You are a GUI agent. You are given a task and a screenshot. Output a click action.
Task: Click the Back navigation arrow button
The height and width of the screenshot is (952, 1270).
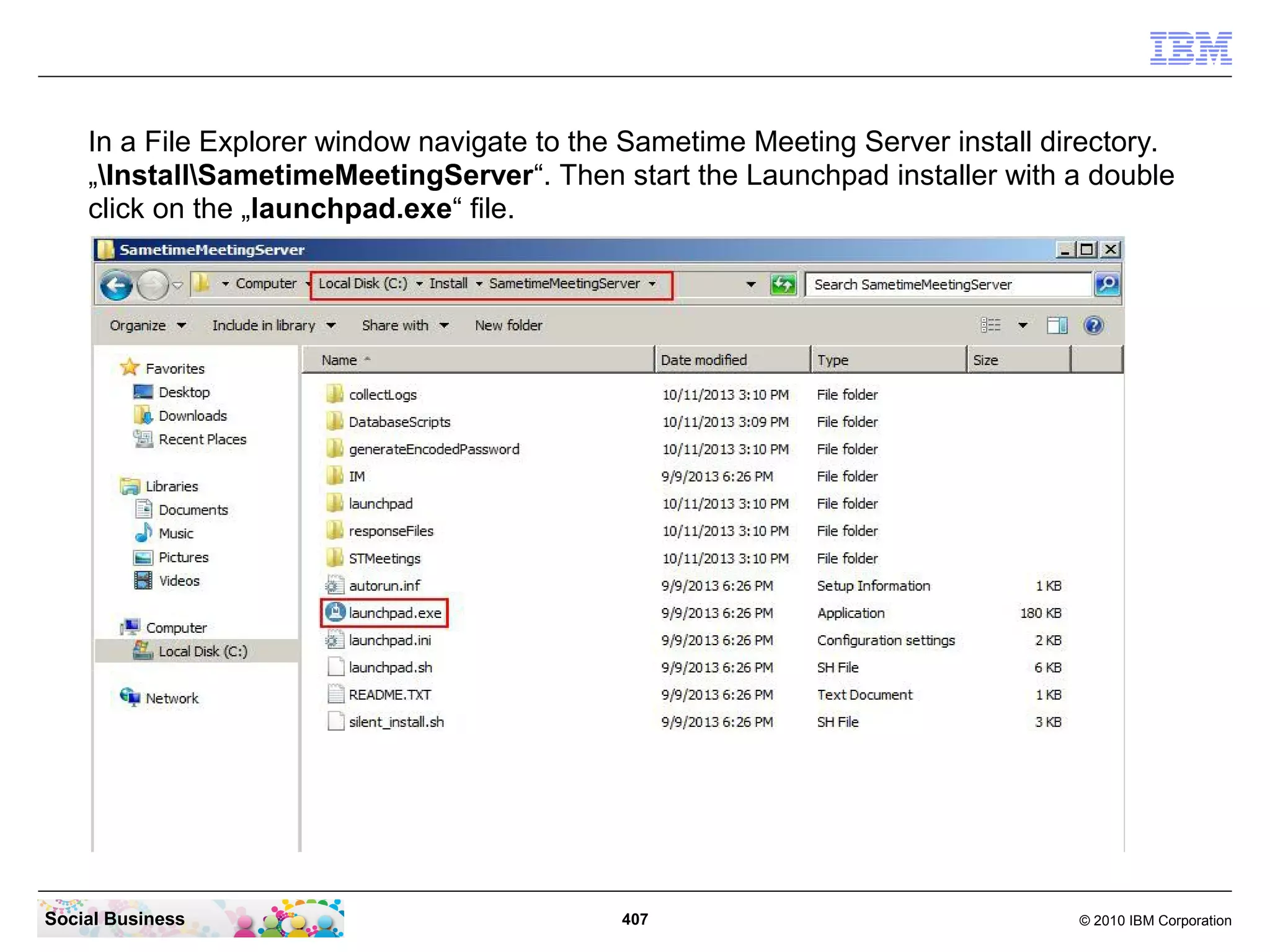pyautogui.click(x=117, y=285)
